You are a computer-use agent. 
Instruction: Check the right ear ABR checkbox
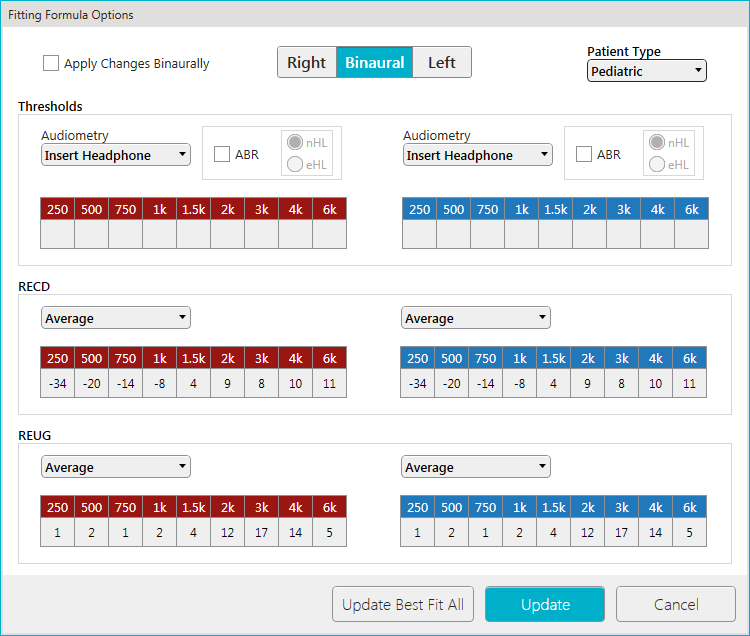pyautogui.click(x=222, y=154)
